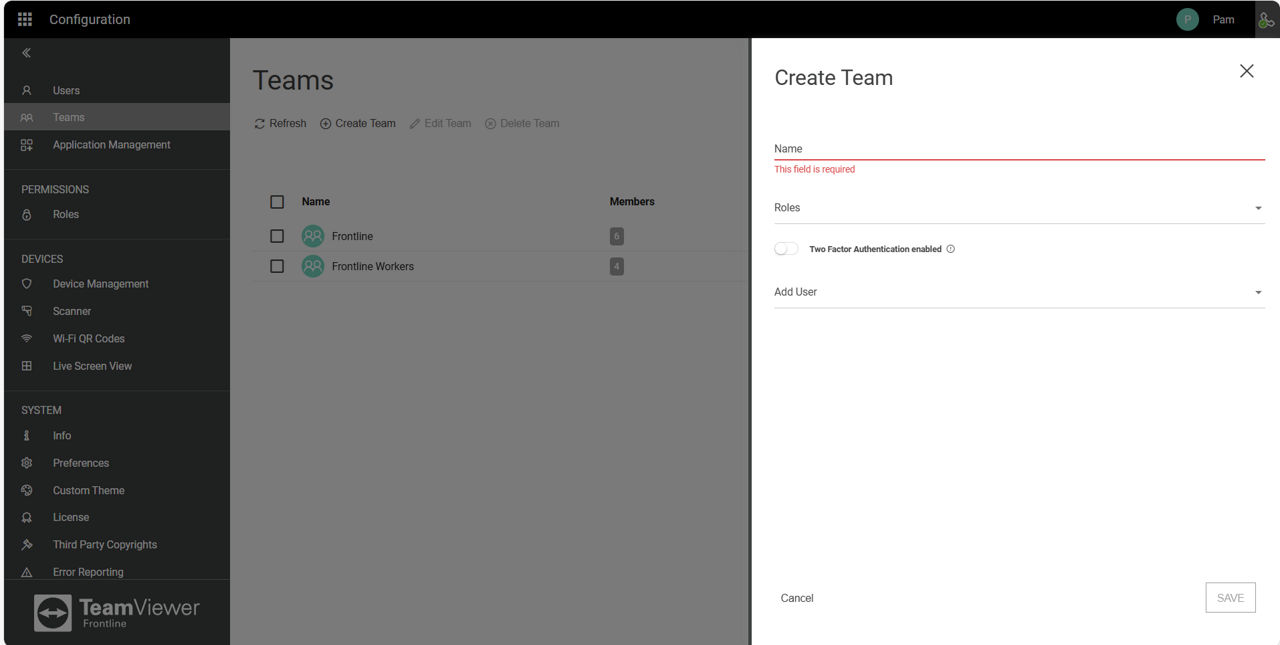Select Wi-Fi QR Codes in the sidebar
1280x645 pixels.
(87, 338)
